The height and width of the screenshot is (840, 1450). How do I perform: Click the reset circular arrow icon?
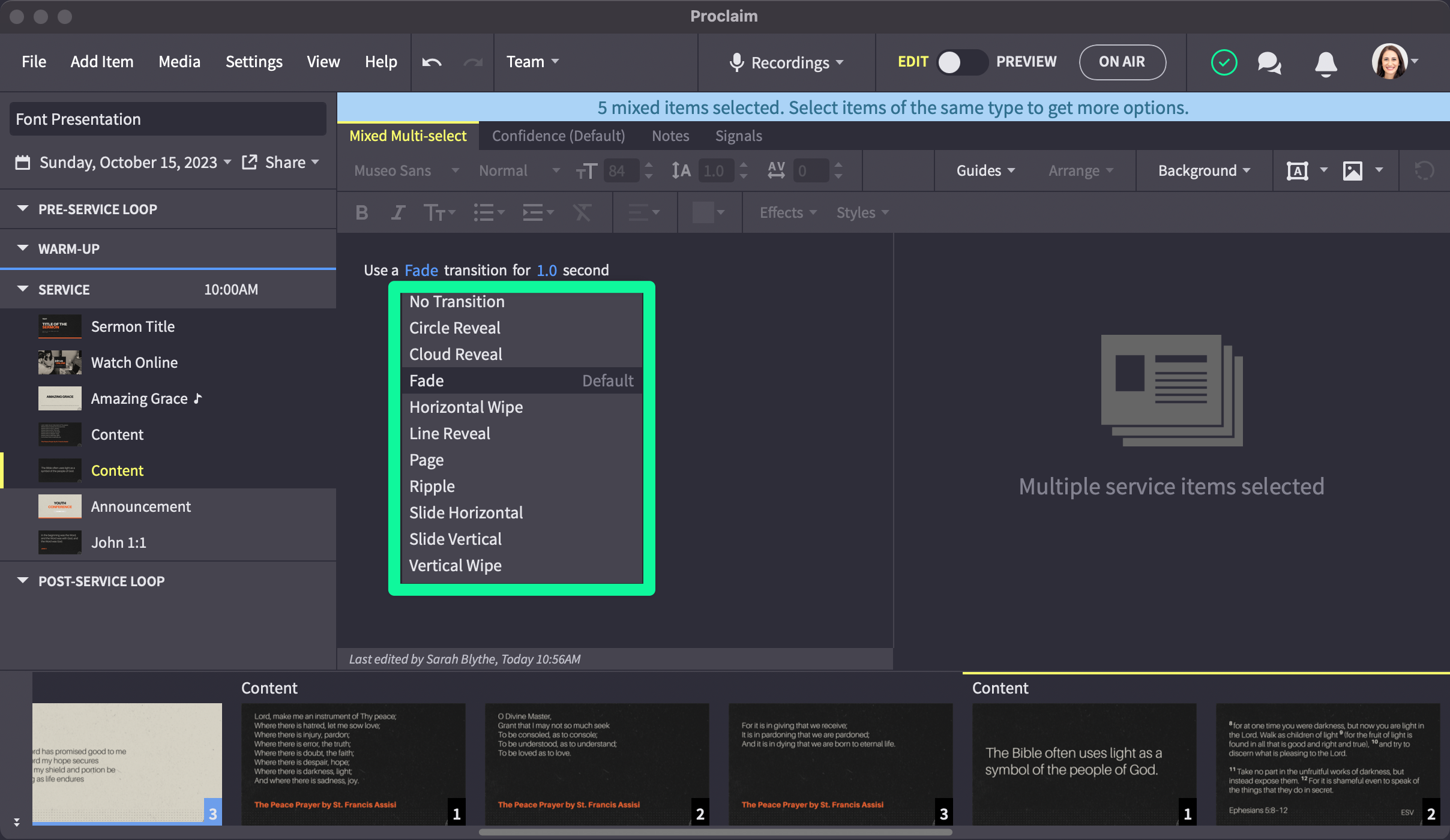tap(1424, 171)
